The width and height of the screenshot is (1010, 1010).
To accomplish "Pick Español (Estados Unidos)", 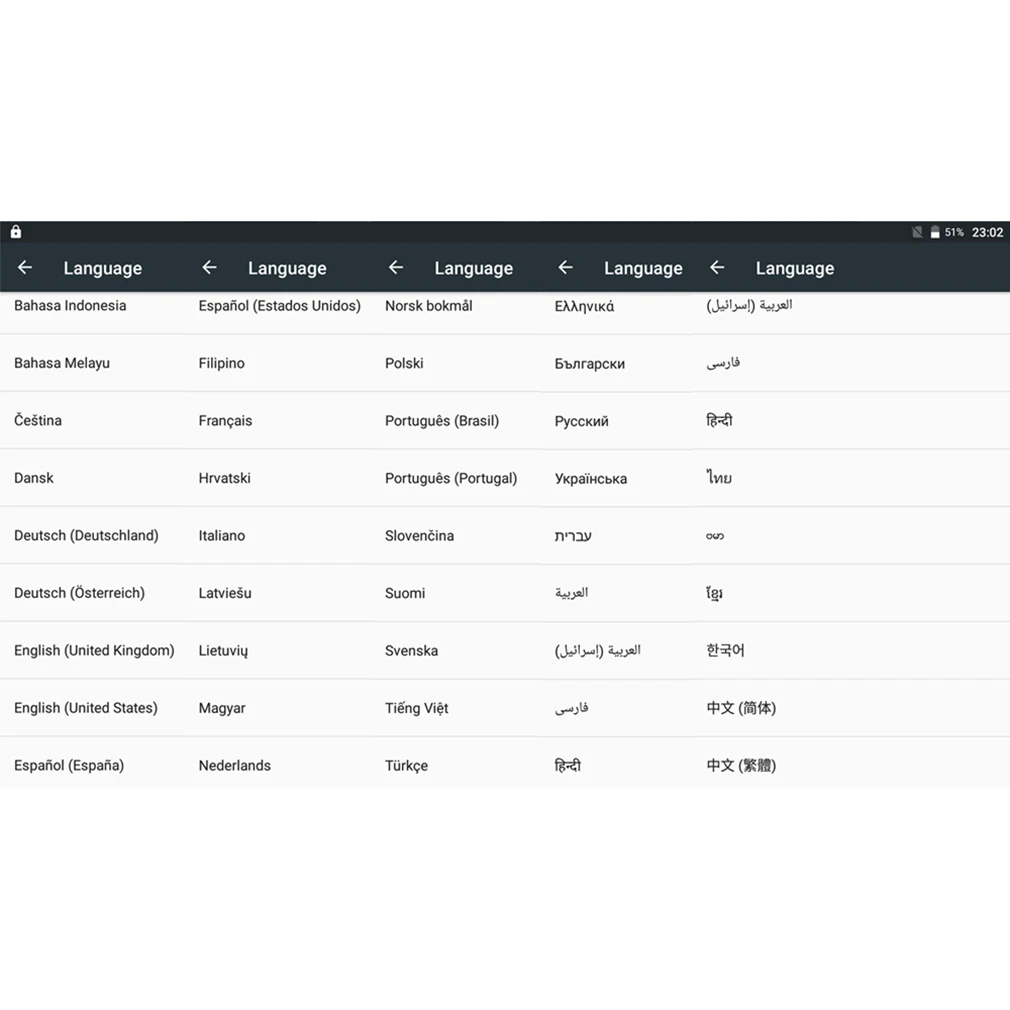I will [280, 306].
